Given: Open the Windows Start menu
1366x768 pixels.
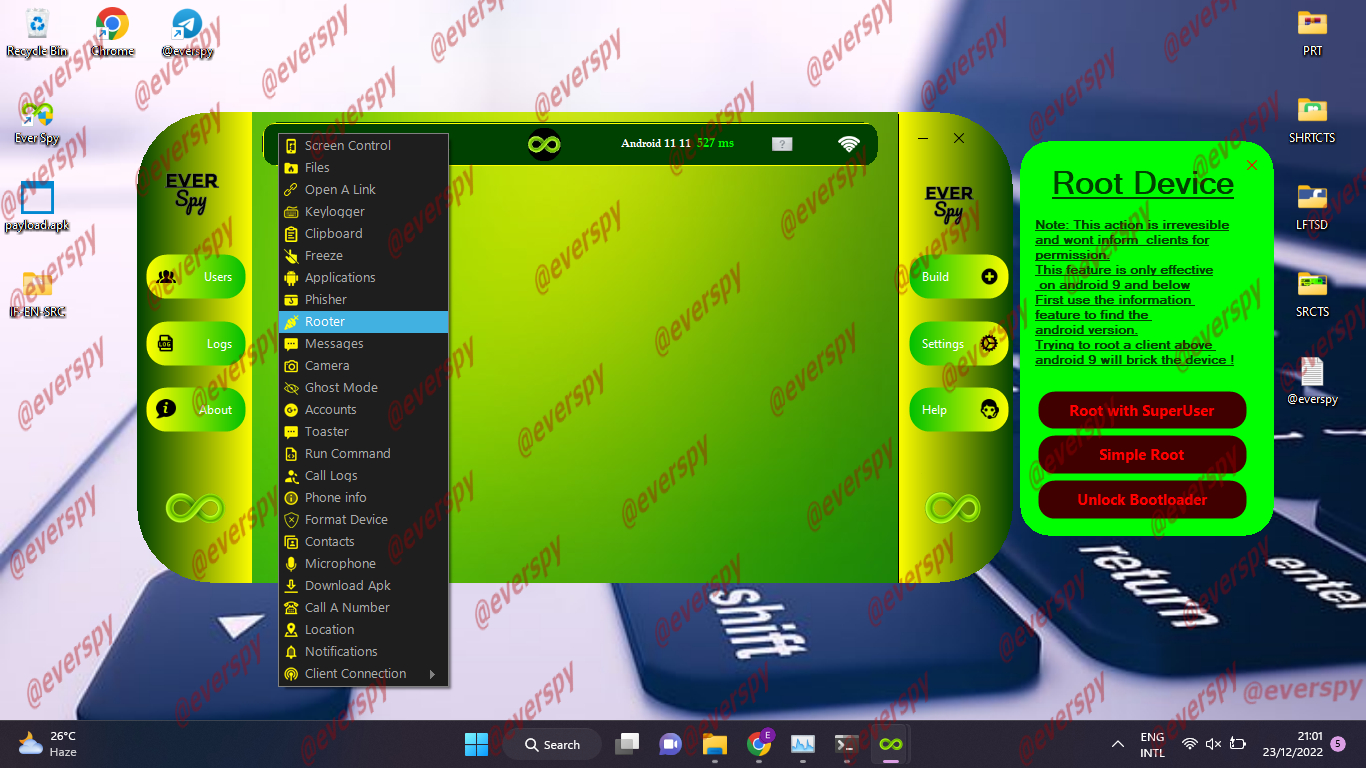Looking at the screenshot, I should (476, 744).
